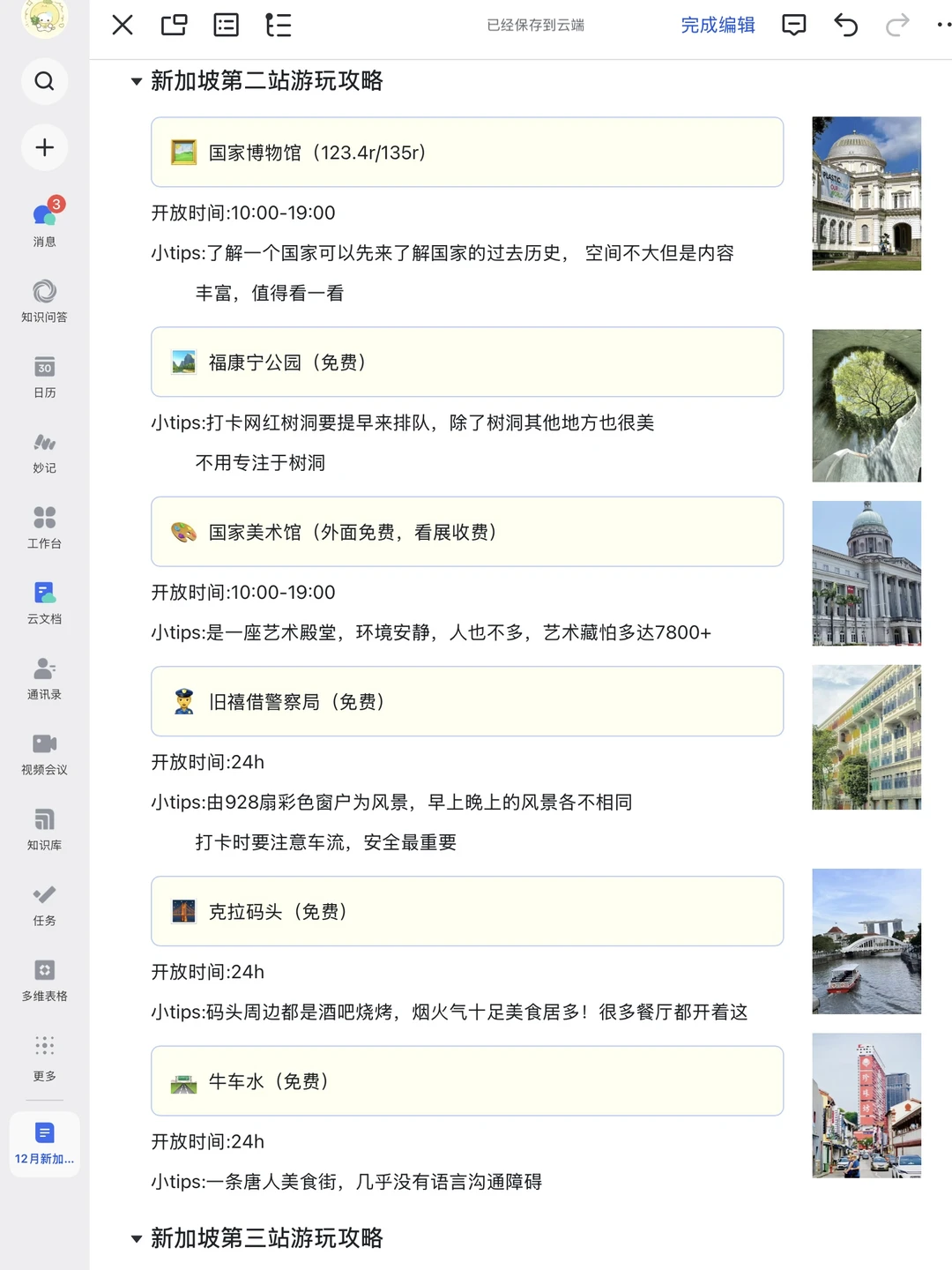Click the 国家美术馆 palette emoji icon

[x=183, y=532]
